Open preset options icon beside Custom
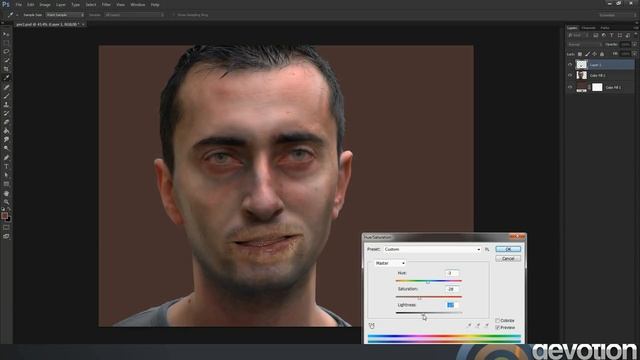 click(x=487, y=249)
